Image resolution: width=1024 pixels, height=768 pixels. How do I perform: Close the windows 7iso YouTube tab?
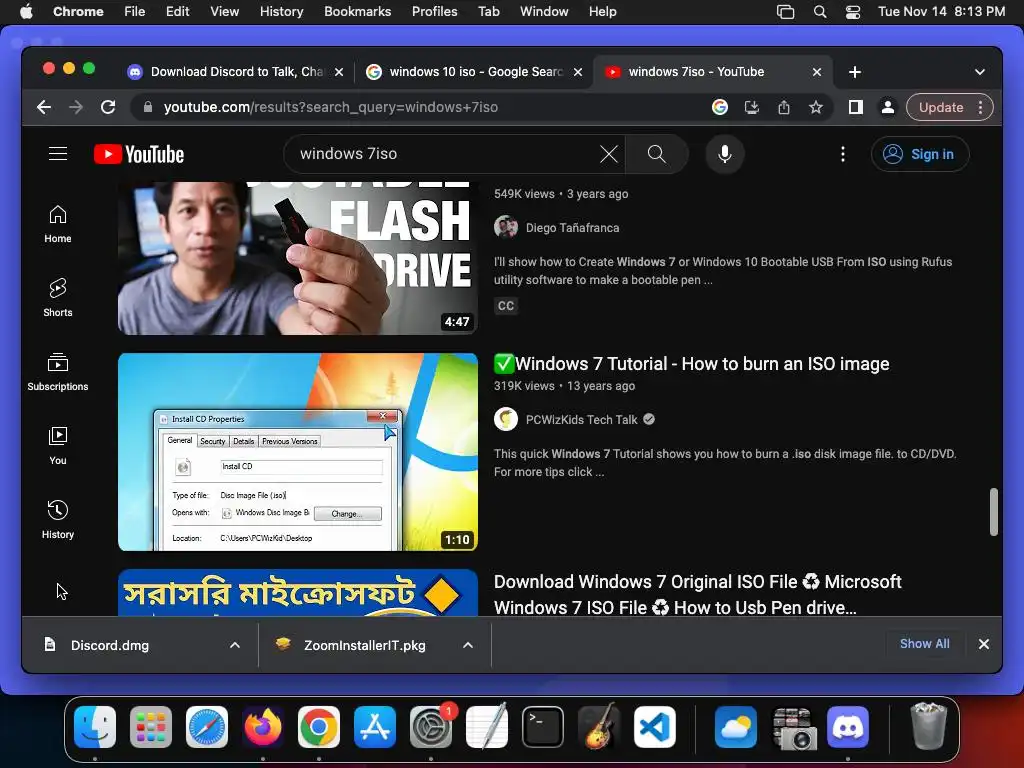tap(816, 72)
